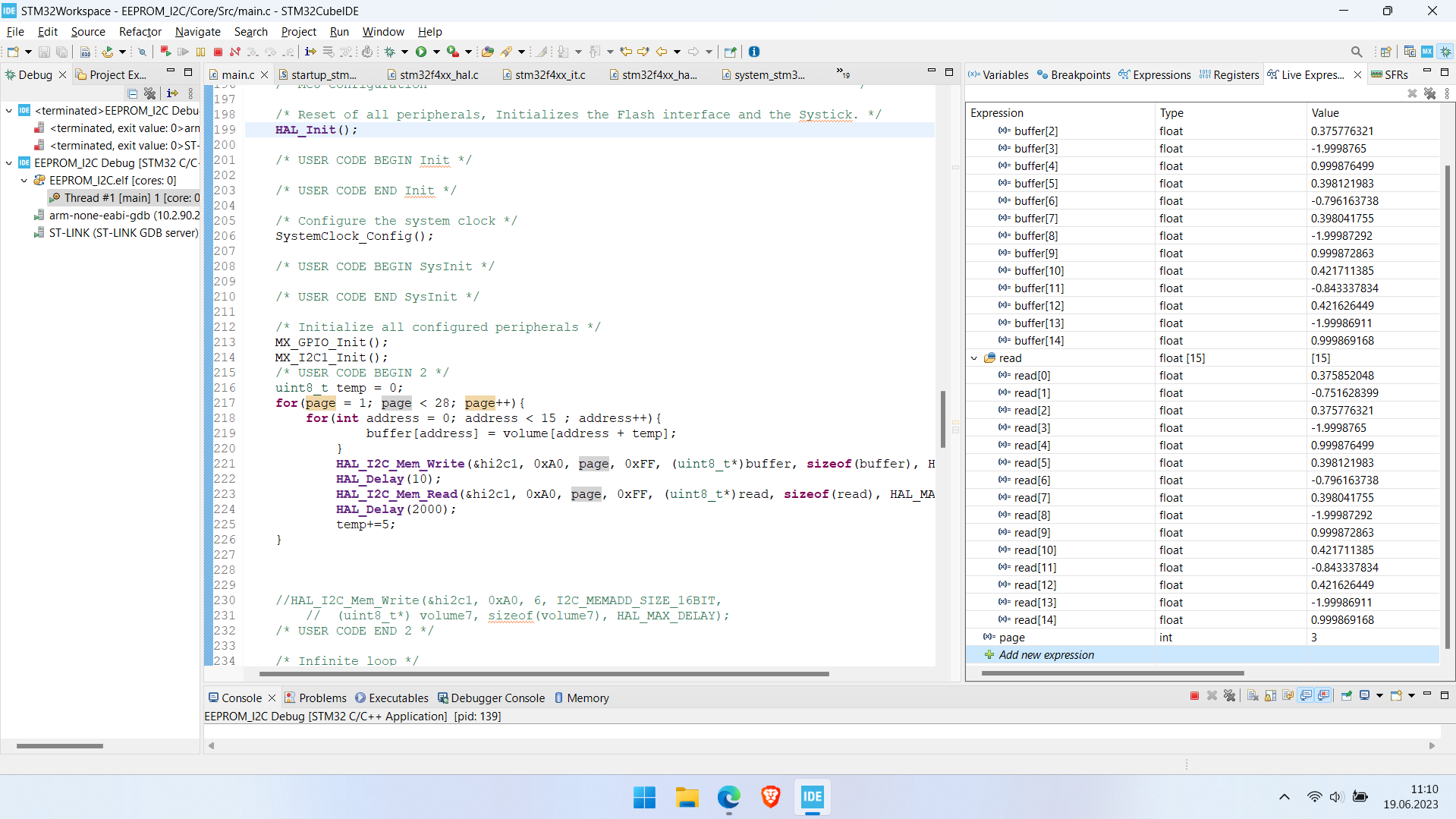Close the main.c editor tab

click(x=264, y=74)
